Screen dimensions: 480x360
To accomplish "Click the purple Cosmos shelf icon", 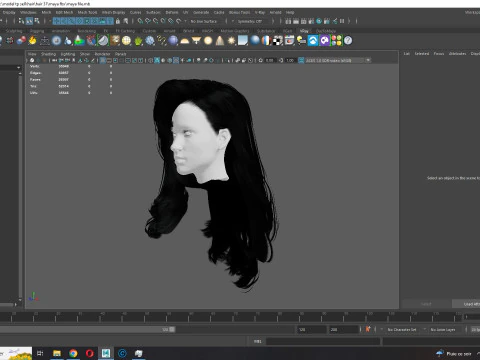I will click(x=324, y=41).
